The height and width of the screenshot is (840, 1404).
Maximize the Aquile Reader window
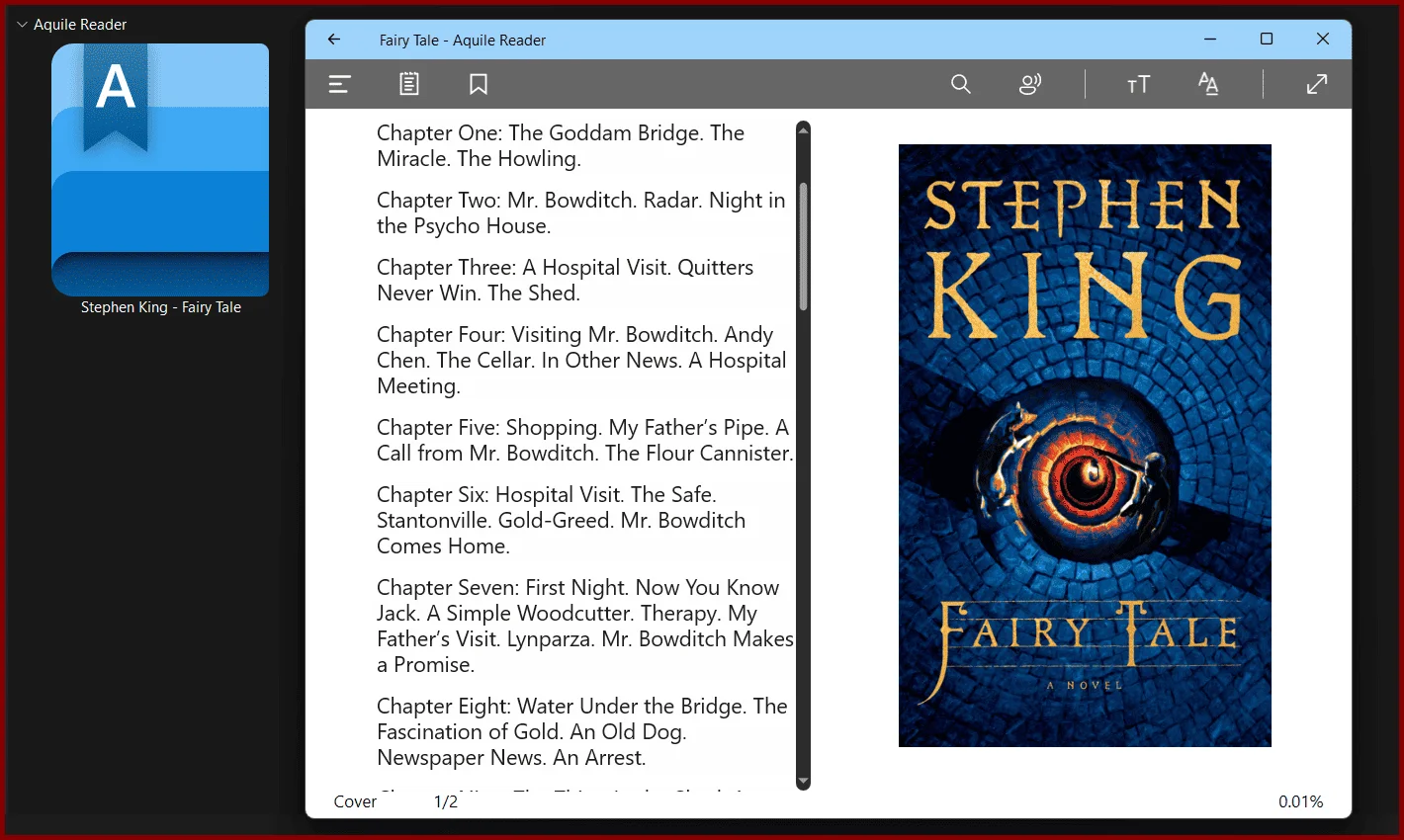1267,40
